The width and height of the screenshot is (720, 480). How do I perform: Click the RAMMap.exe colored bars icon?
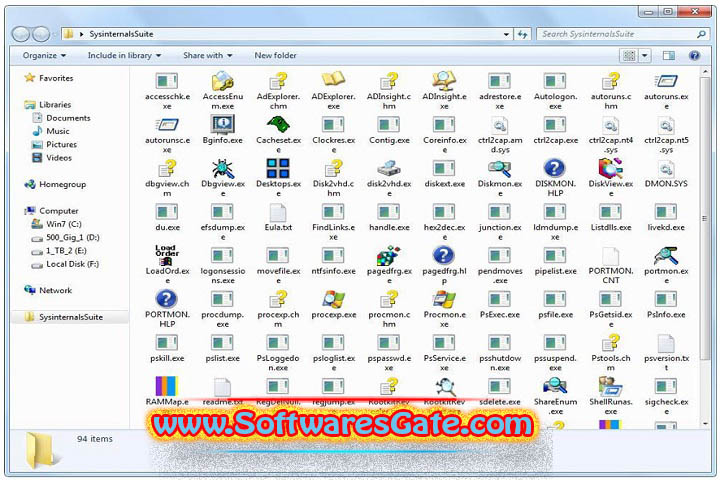167,386
